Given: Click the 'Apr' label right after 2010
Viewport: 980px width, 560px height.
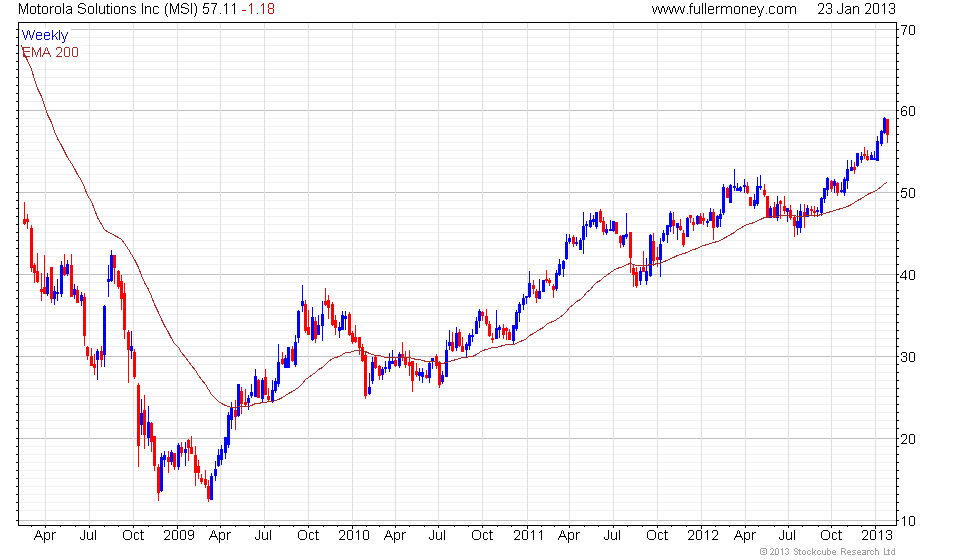Looking at the screenshot, I should click(395, 536).
